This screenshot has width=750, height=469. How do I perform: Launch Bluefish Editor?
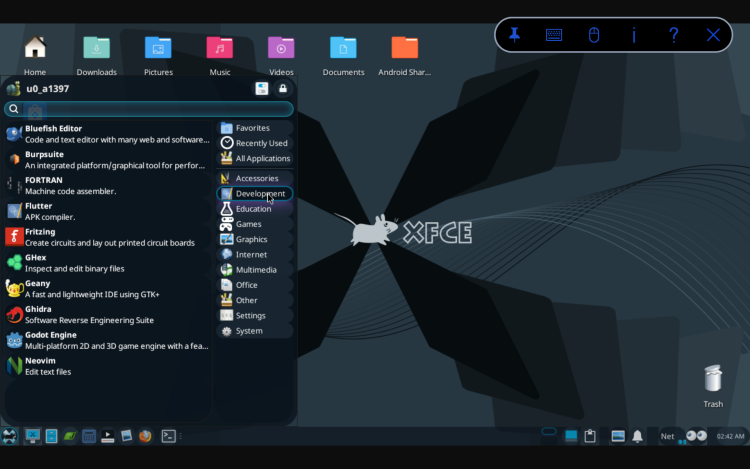(x=108, y=134)
